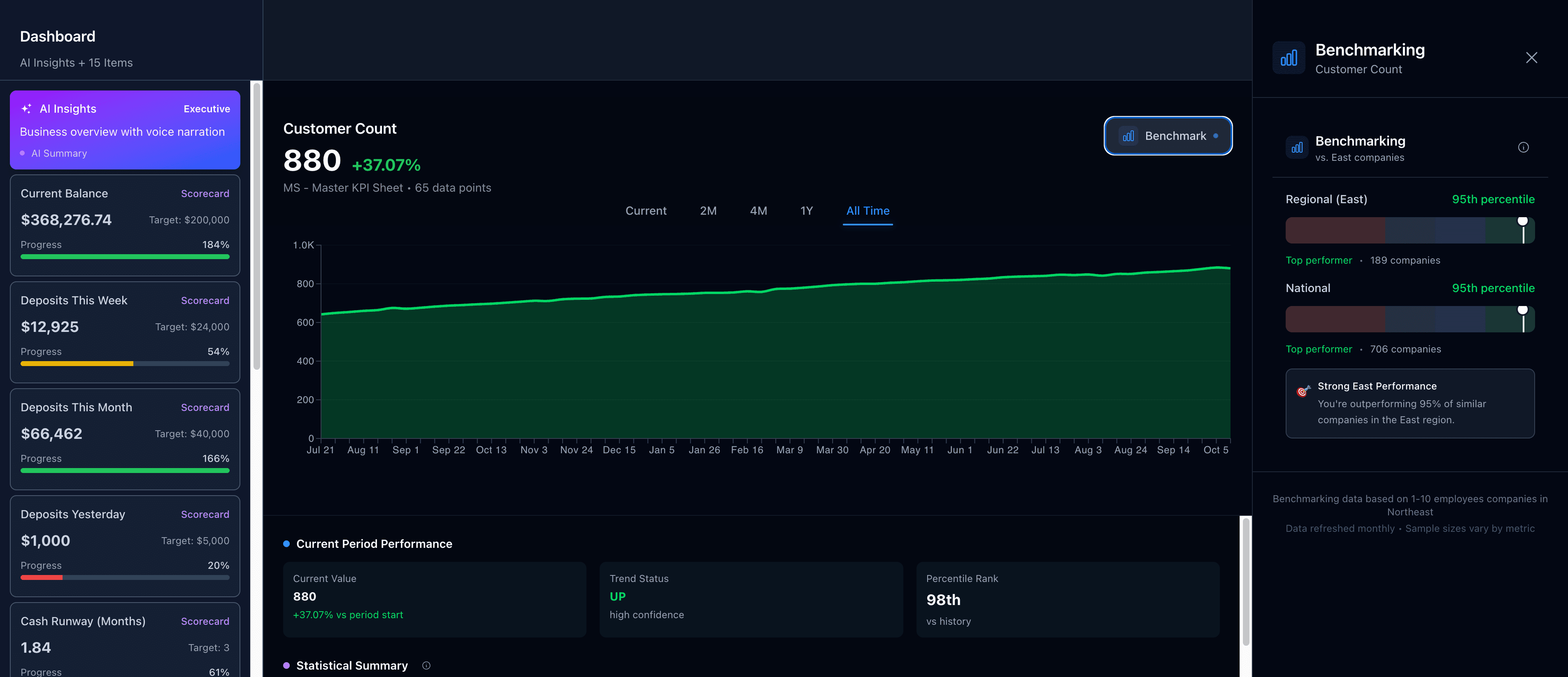This screenshot has width=1568, height=677.
Task: Click the bar-chart icon in the Benchmarking panel header
Action: [1289, 57]
